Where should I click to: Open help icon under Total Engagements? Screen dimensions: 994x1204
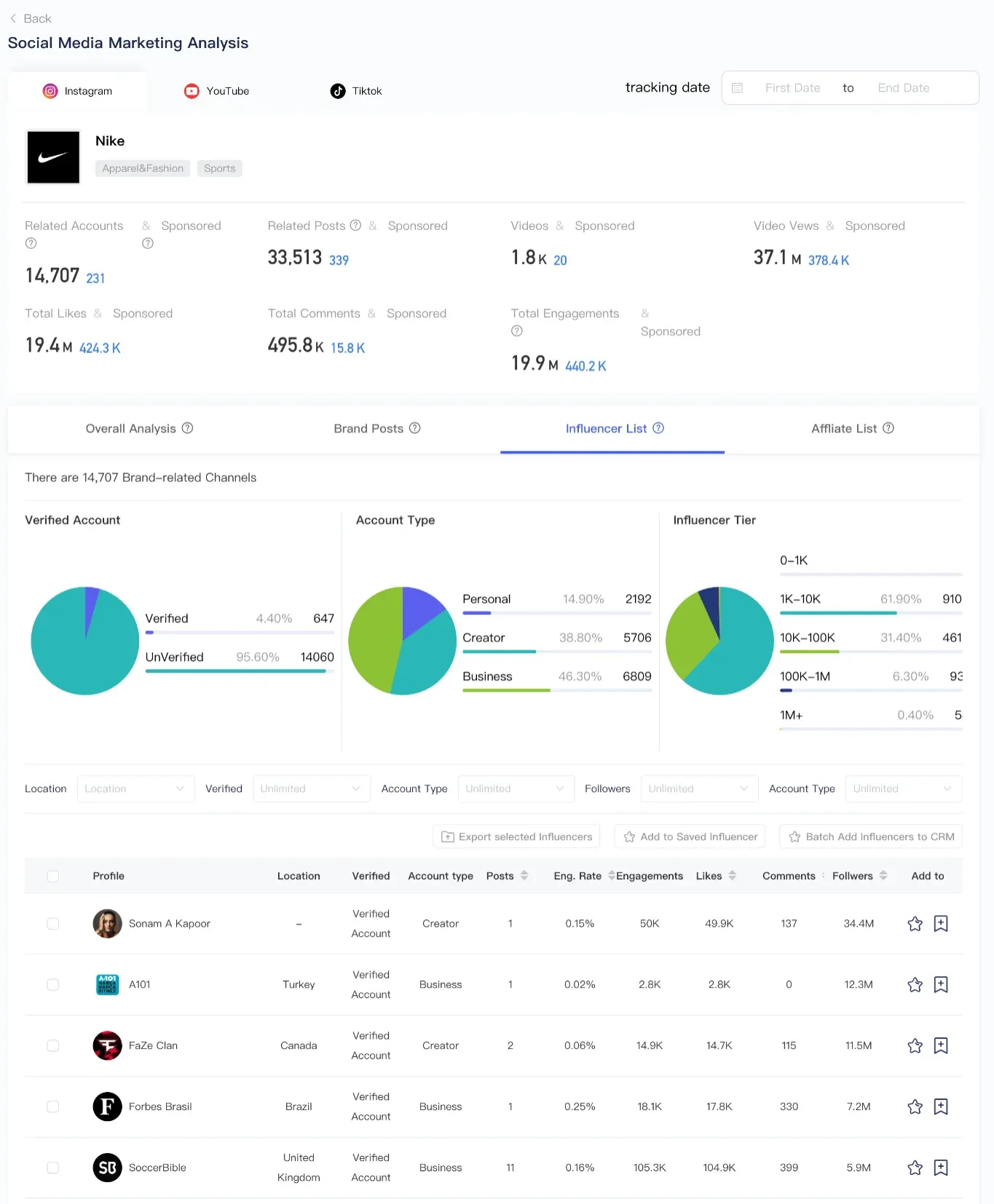517,331
